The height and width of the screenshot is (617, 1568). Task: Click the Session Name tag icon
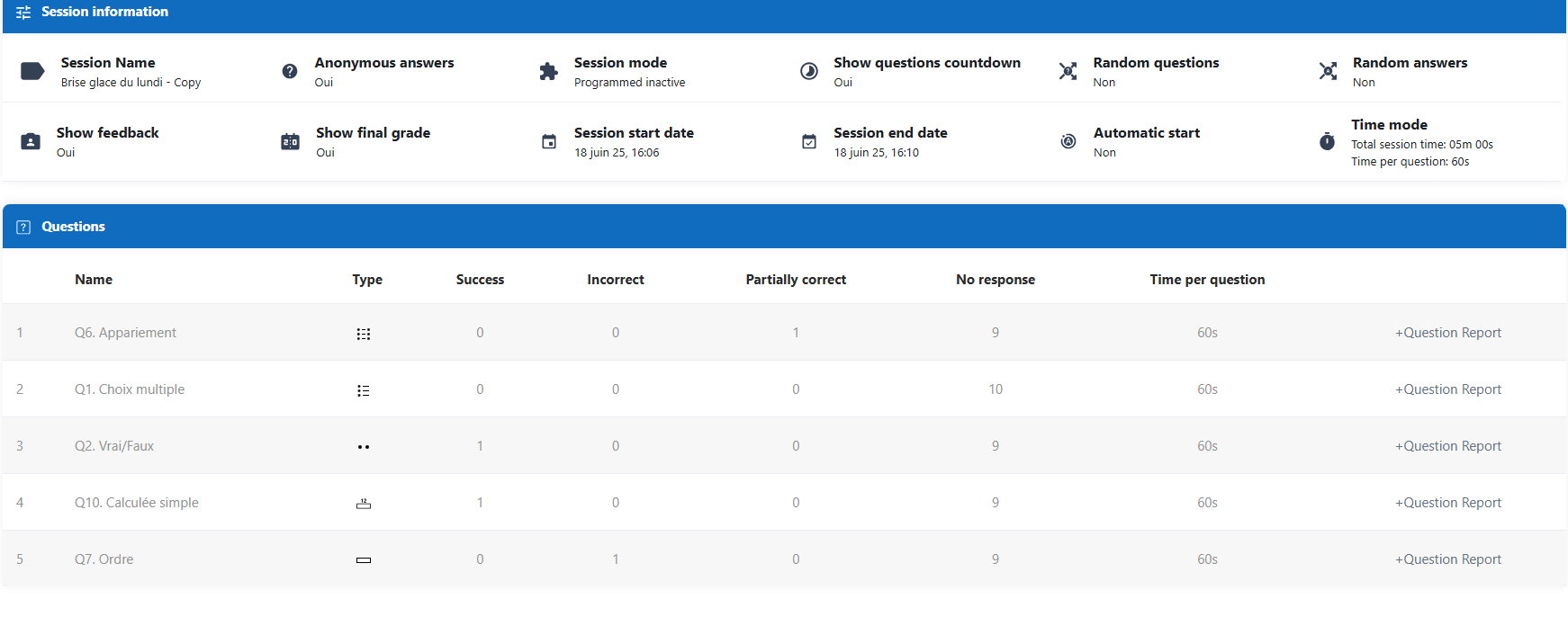click(32, 72)
